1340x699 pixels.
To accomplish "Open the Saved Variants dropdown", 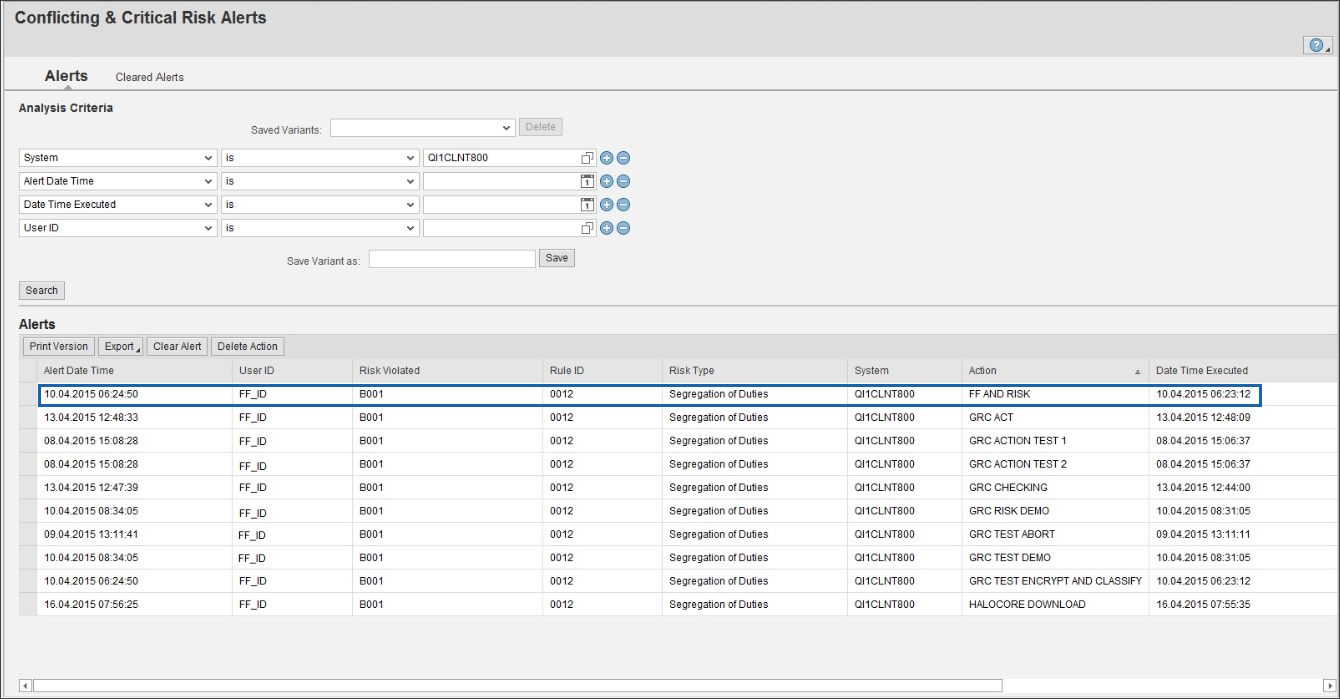I will 507,128.
